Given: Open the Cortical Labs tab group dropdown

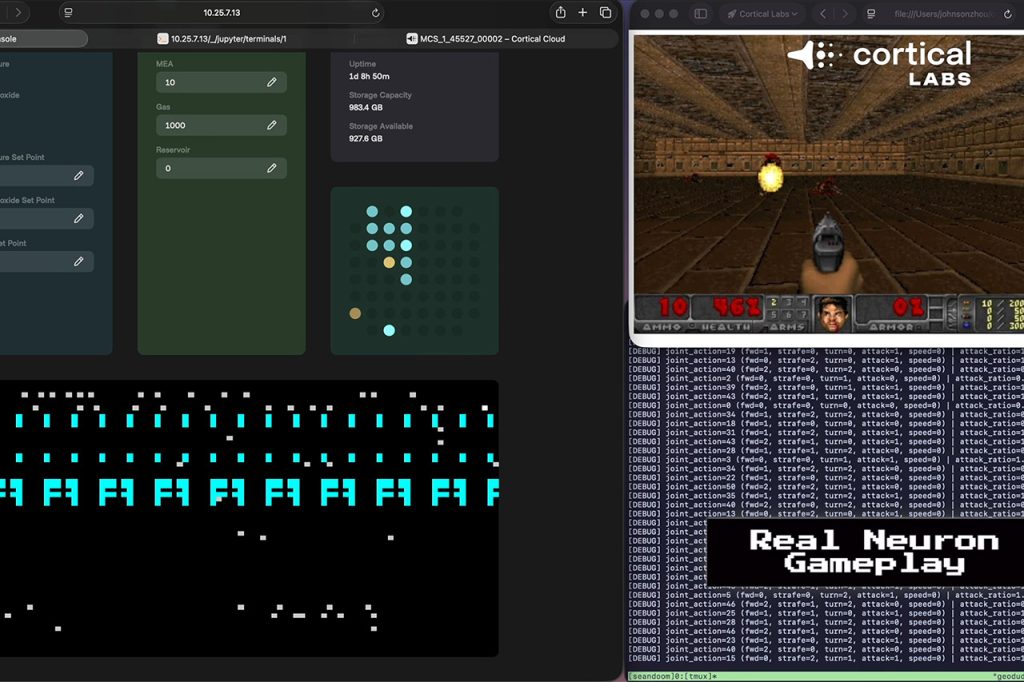Looking at the screenshot, I should (x=766, y=13).
